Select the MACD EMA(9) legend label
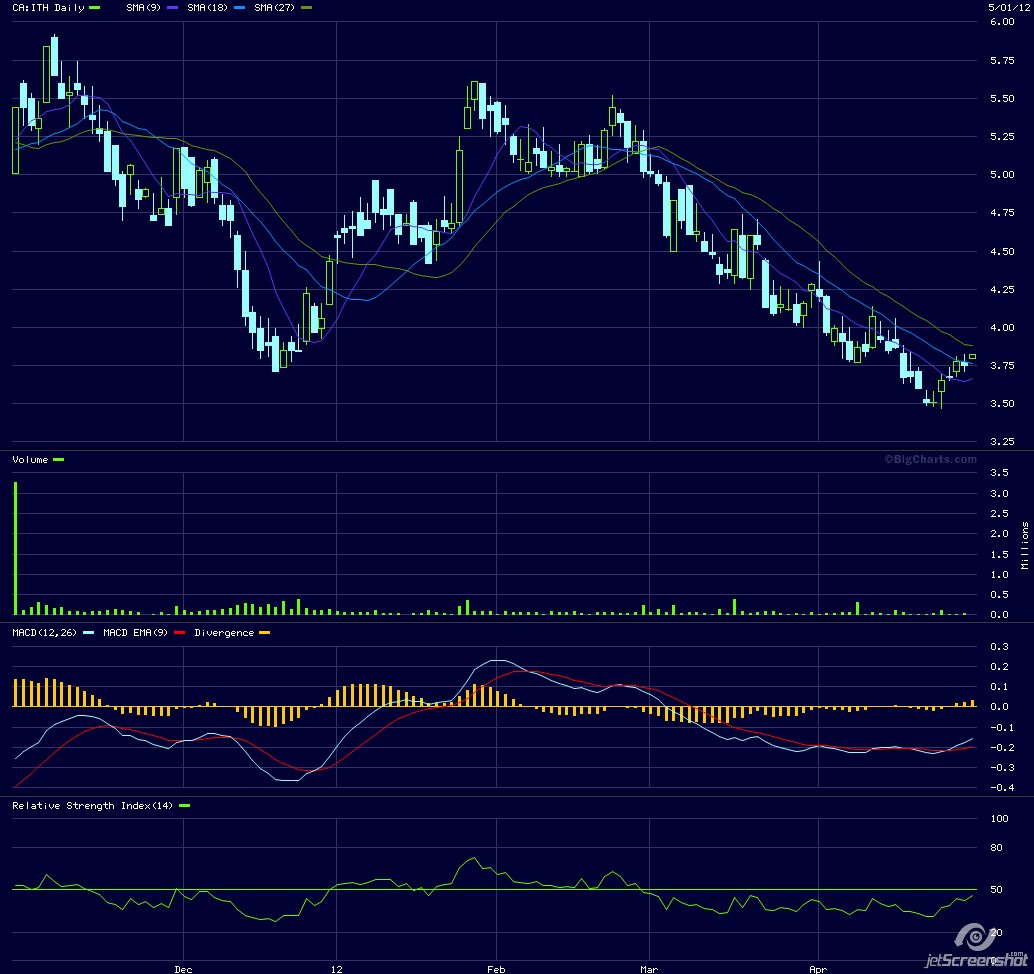The width and height of the screenshot is (1034, 974). (135, 633)
